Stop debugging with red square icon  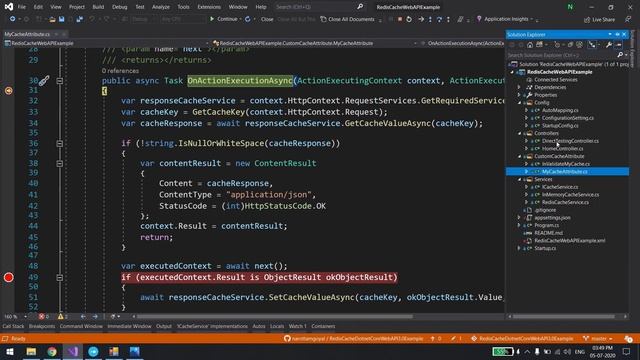(400, 19)
